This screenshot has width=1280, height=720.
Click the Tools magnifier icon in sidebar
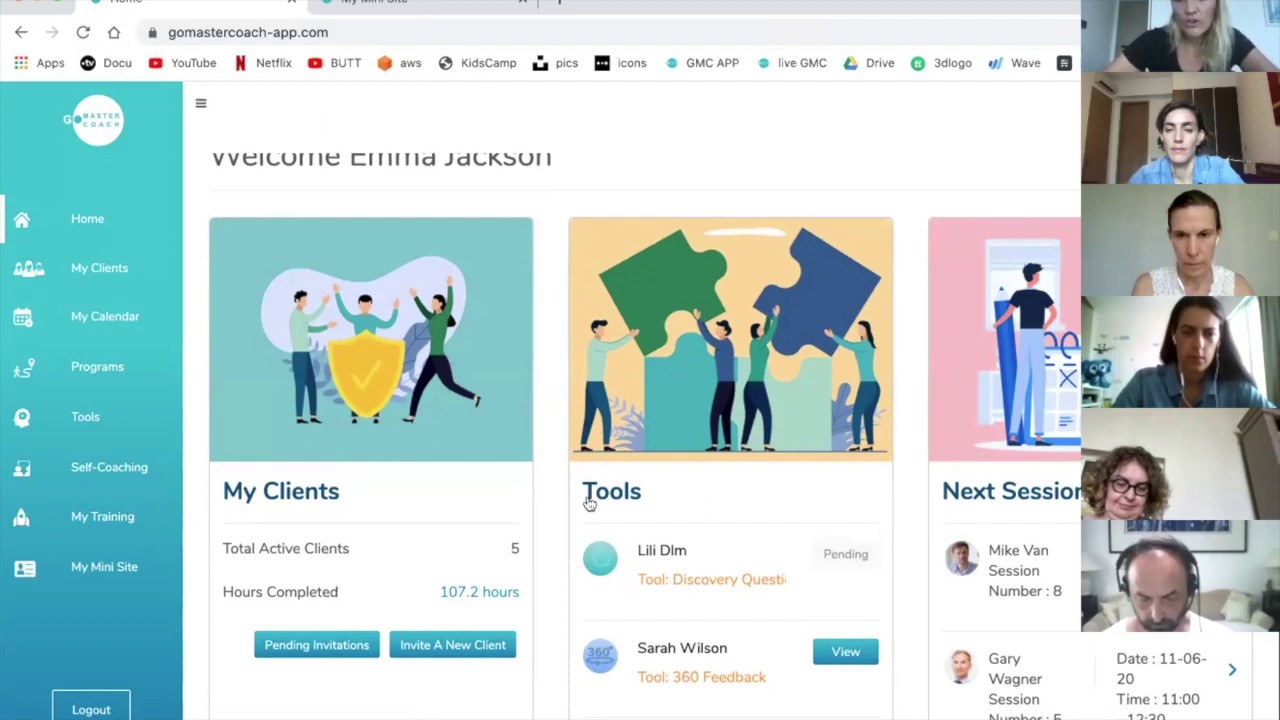click(22, 417)
